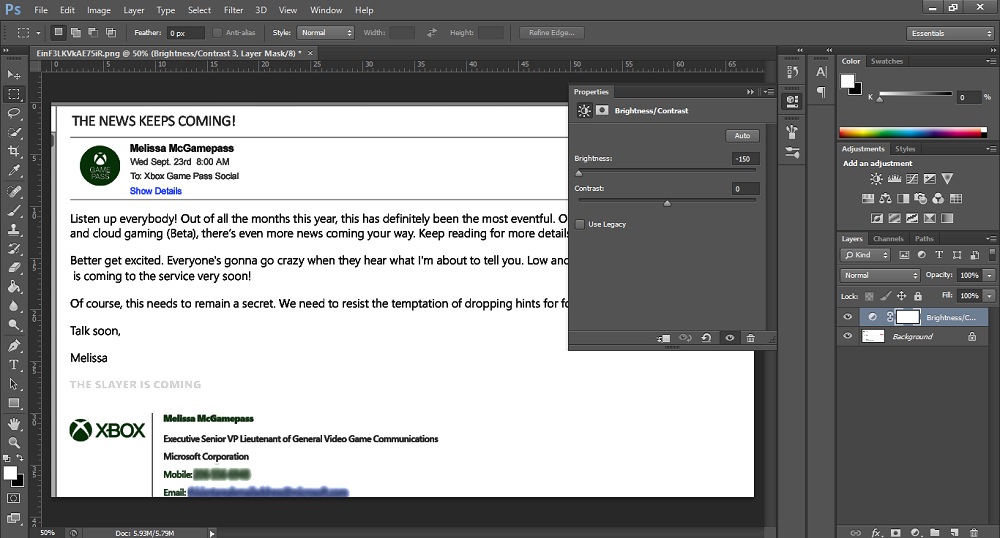Switch to the Styles tab
The height and width of the screenshot is (538, 1000).
pyautogui.click(x=905, y=149)
